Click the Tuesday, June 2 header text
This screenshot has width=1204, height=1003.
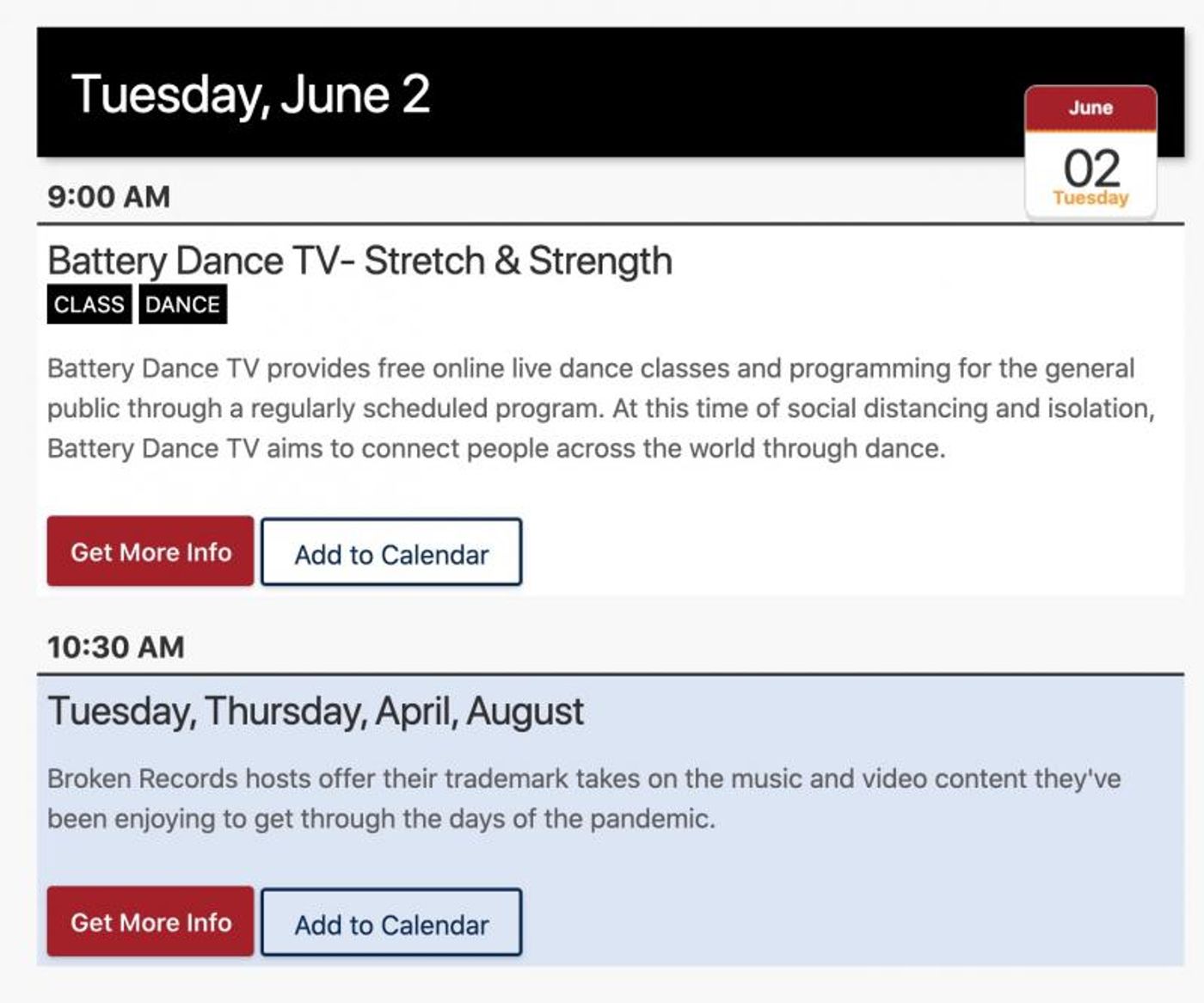coord(252,95)
